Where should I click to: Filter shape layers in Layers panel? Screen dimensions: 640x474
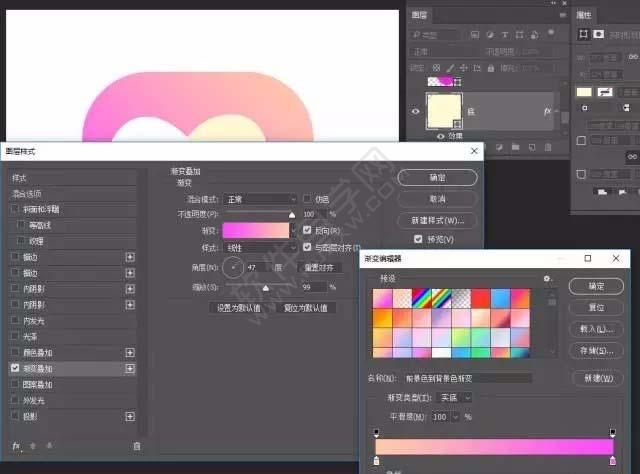point(519,35)
